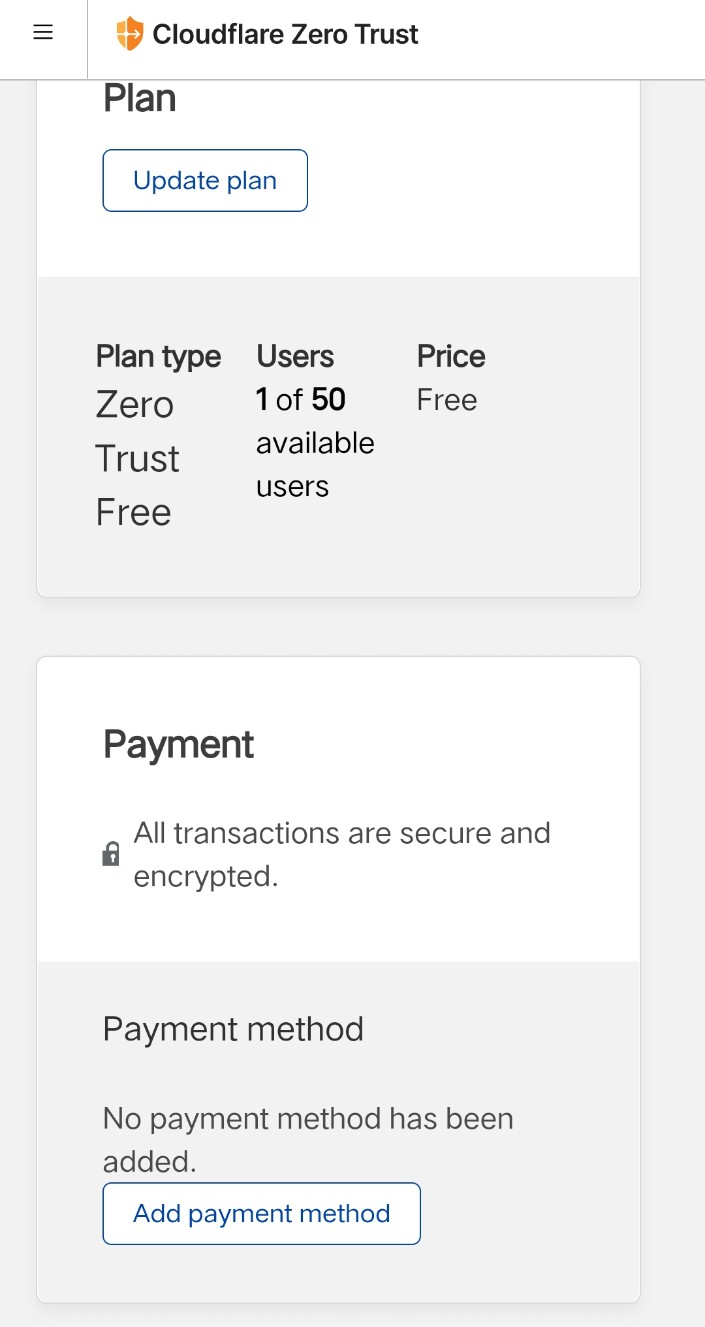This screenshot has width=705, height=1327.
Task: Select the Cloudflare Zero Trust header title
Action: coord(284,34)
